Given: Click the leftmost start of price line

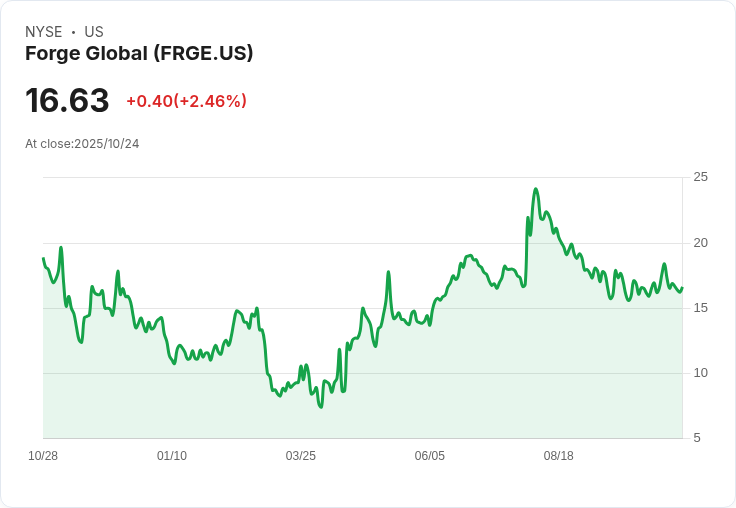Looking at the screenshot, I should point(43,259).
